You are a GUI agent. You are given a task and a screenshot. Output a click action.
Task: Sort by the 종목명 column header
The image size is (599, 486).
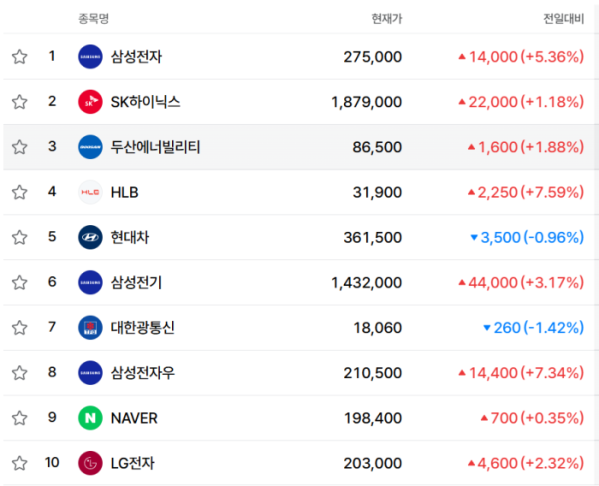click(x=94, y=18)
